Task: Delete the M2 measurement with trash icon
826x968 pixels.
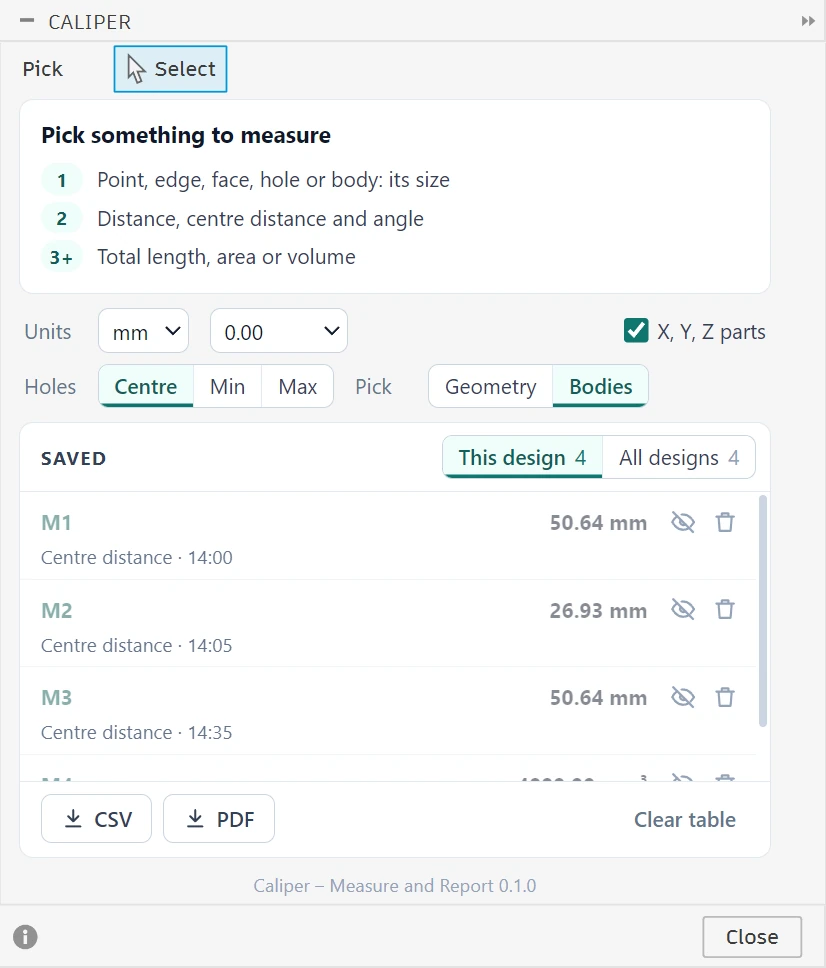Action: point(725,610)
